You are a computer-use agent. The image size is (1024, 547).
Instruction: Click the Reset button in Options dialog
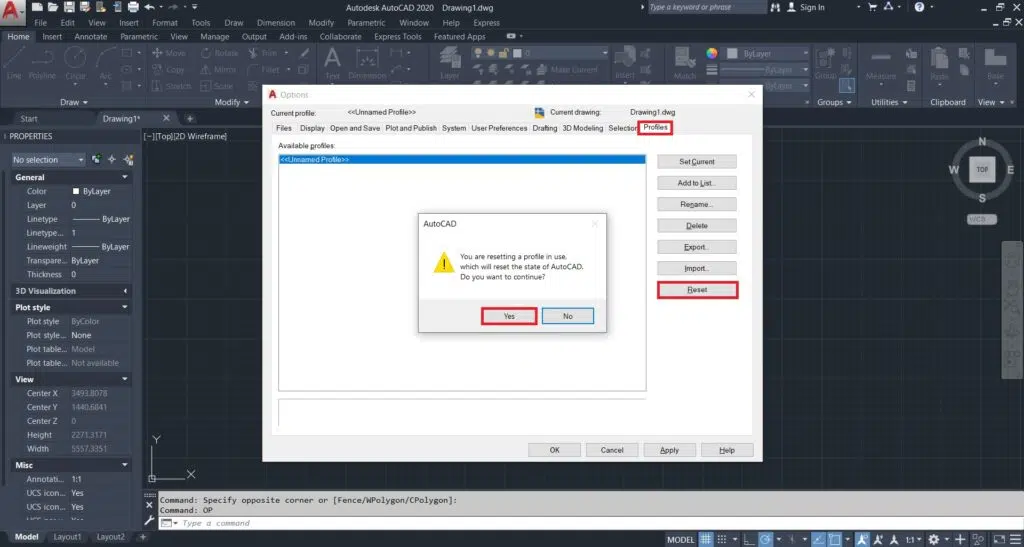point(697,290)
